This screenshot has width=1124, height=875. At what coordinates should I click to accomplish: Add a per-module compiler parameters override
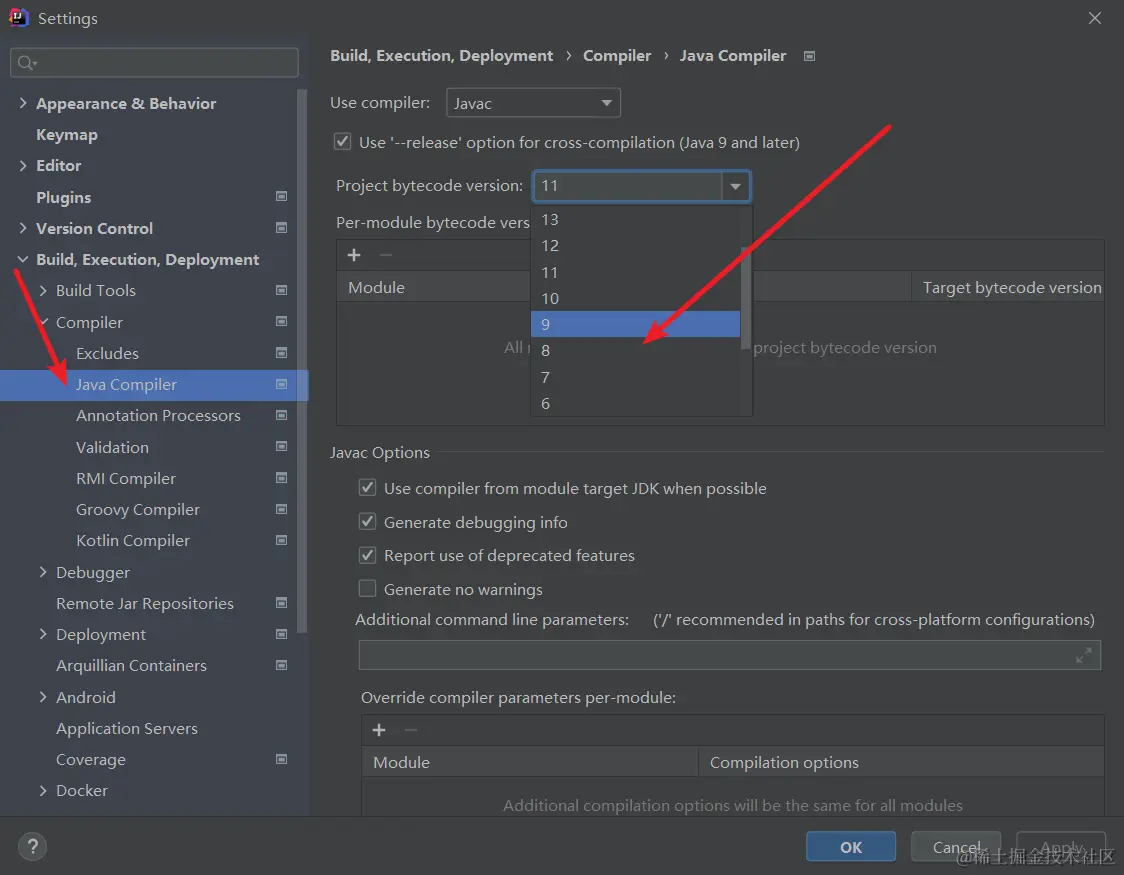(x=379, y=730)
